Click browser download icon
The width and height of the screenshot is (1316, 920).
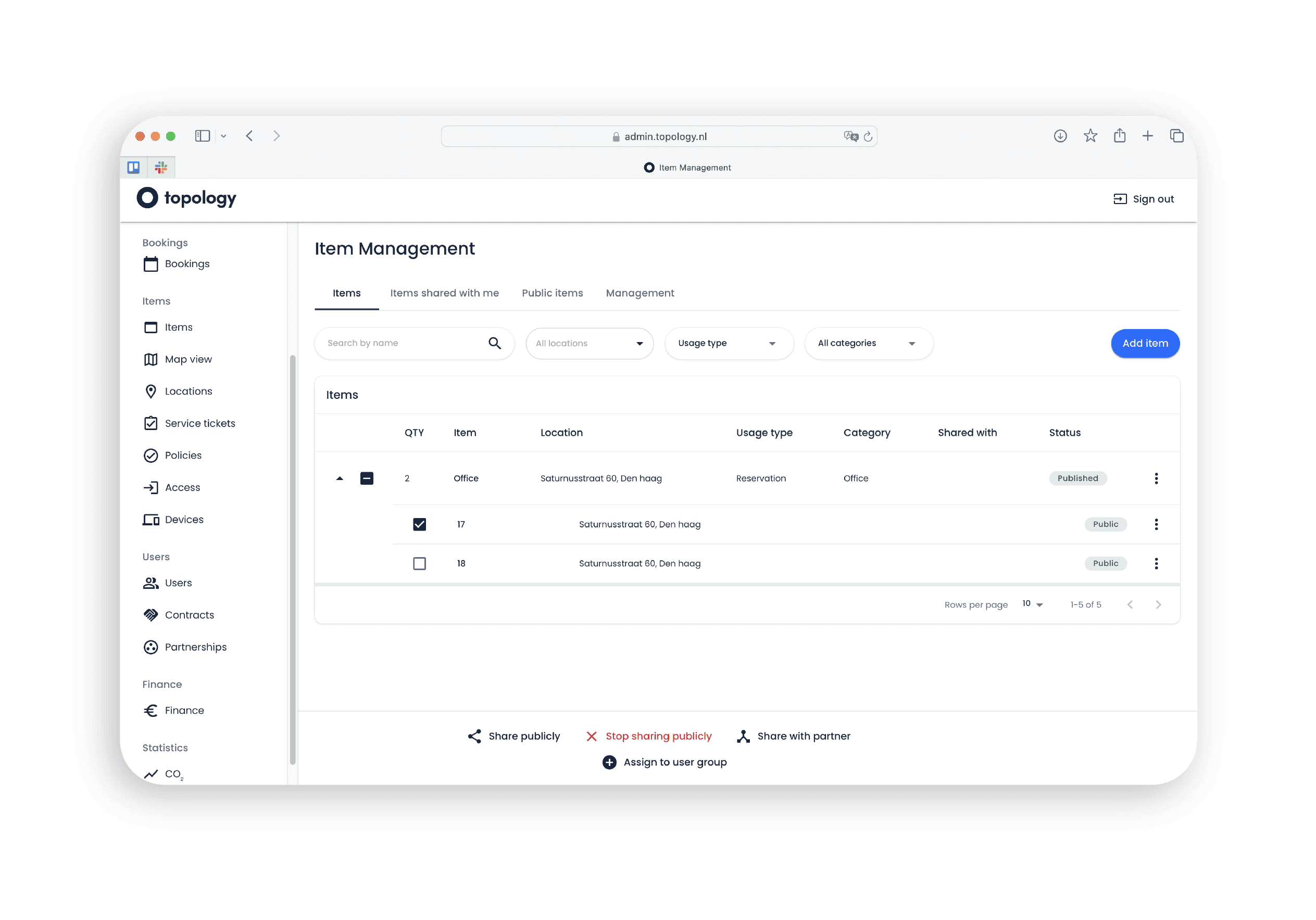1060,136
